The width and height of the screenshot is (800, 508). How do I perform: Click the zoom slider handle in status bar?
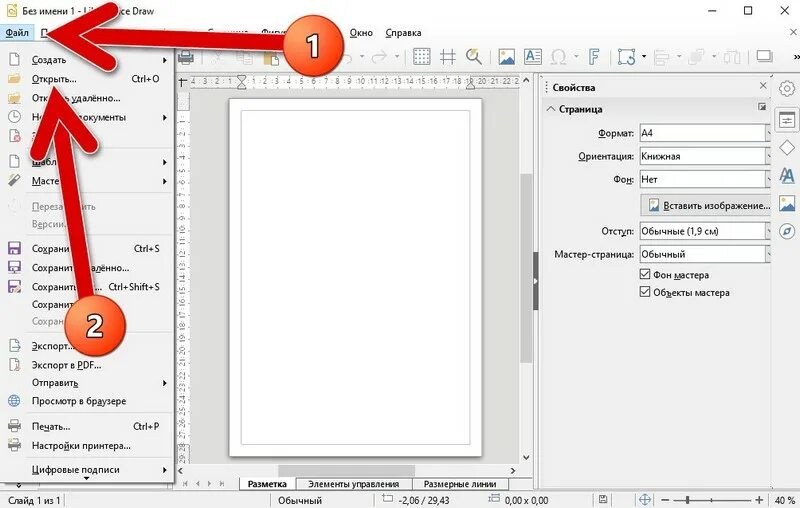coord(688,500)
